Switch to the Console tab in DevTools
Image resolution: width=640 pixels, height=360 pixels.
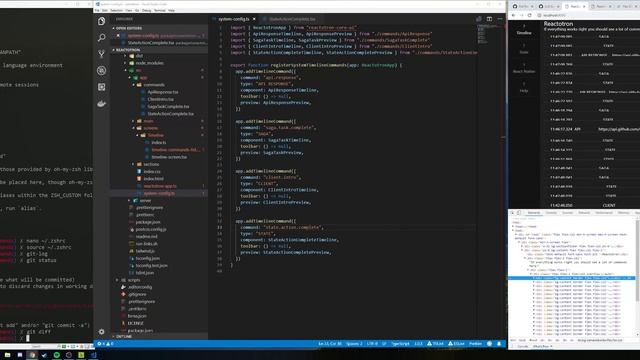[x=551, y=213]
